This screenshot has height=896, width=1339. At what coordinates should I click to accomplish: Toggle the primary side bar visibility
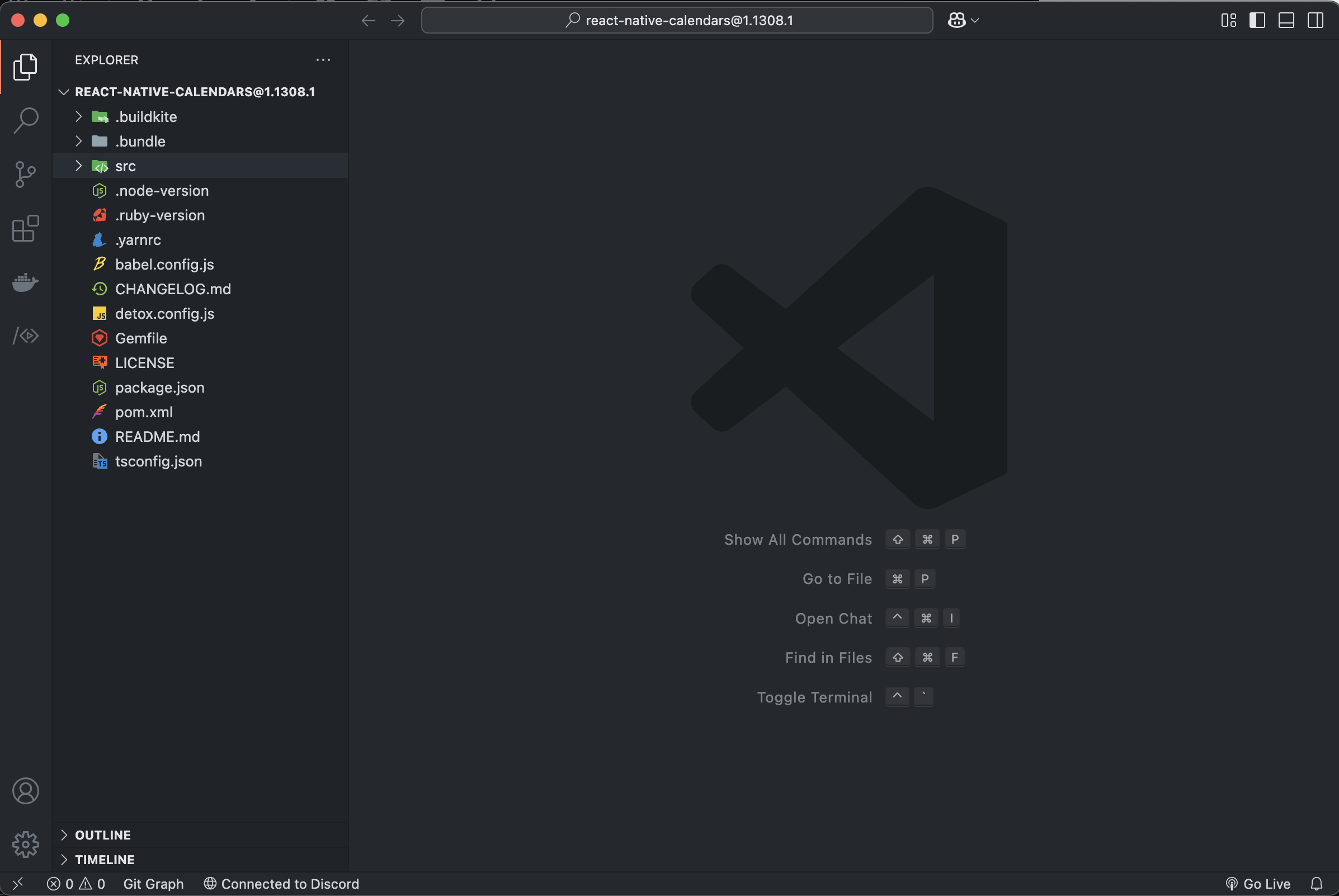click(x=1257, y=21)
